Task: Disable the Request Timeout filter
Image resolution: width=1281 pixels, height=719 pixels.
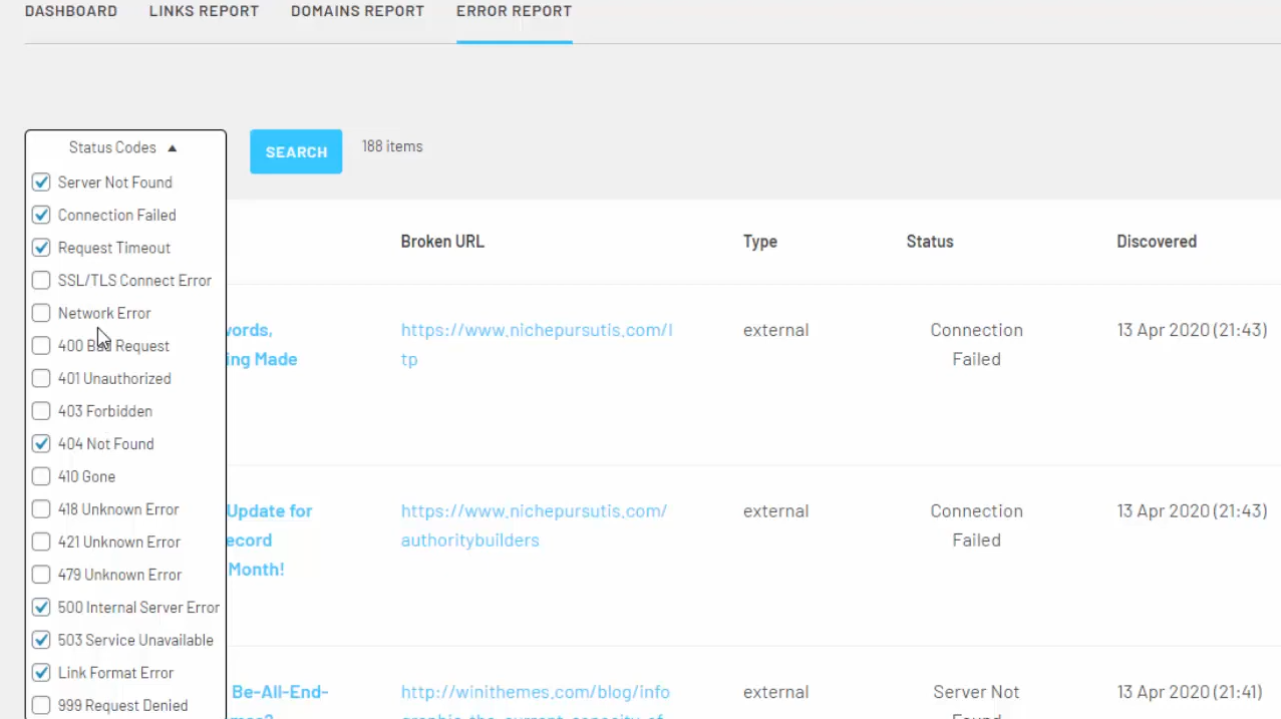Action: pos(41,248)
